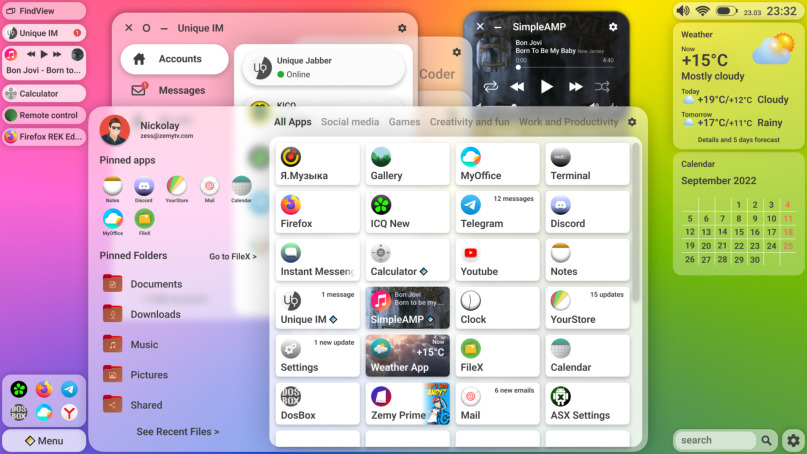Open Accounts section in Unique IM
This screenshot has width=807, height=454.
174,59
